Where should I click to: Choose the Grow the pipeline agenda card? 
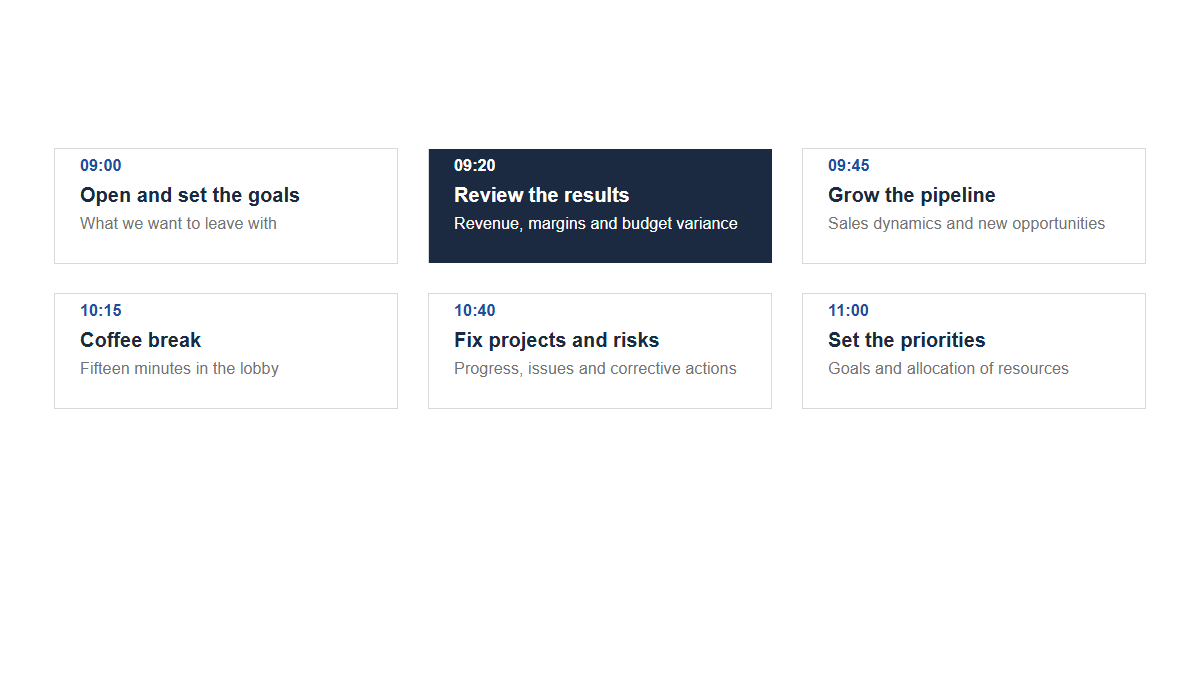974,206
